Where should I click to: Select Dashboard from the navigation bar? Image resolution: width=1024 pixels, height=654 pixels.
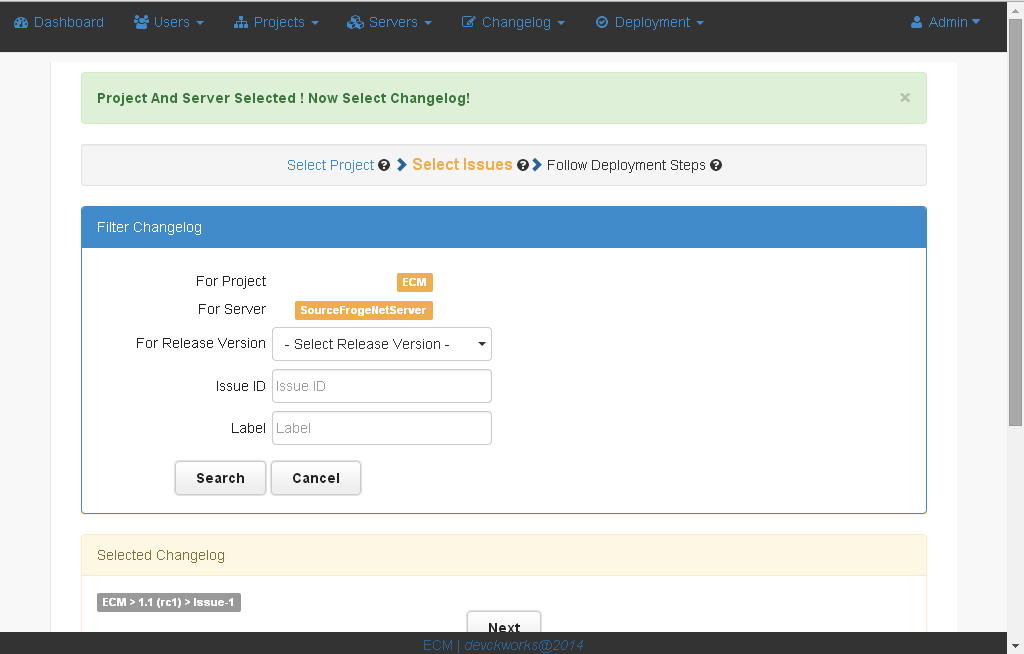(x=58, y=22)
